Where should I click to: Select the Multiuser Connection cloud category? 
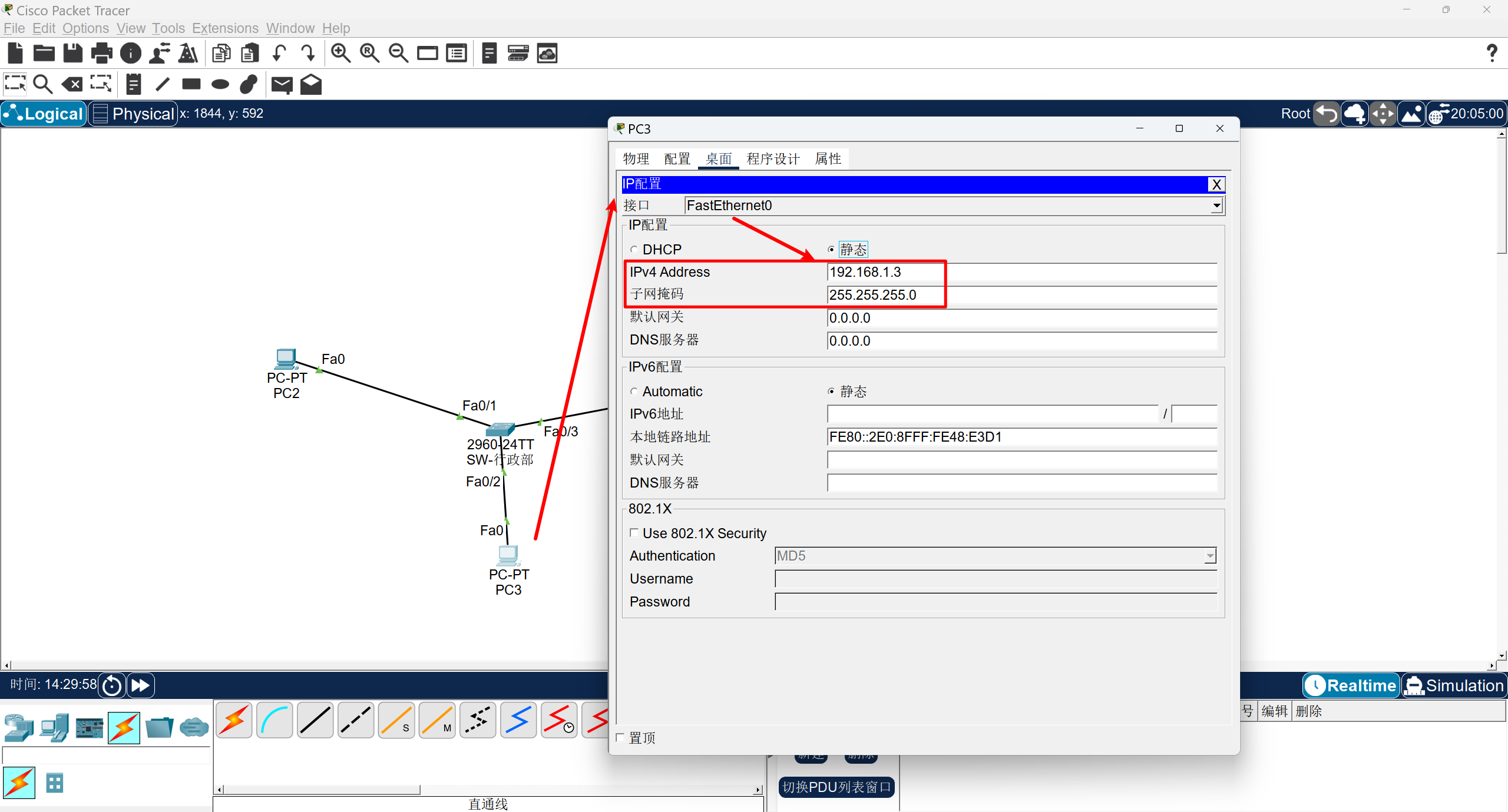(x=194, y=728)
